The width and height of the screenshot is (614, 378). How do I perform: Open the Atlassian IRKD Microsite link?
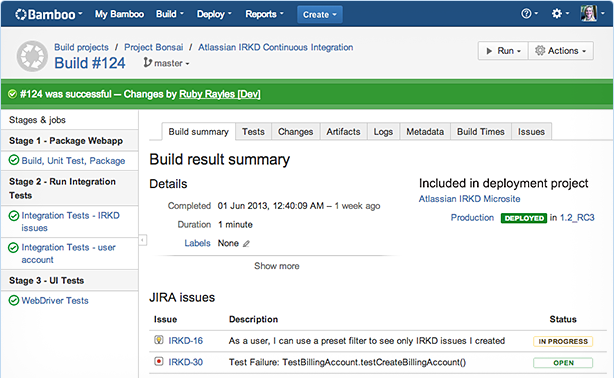pyautogui.click(x=470, y=199)
